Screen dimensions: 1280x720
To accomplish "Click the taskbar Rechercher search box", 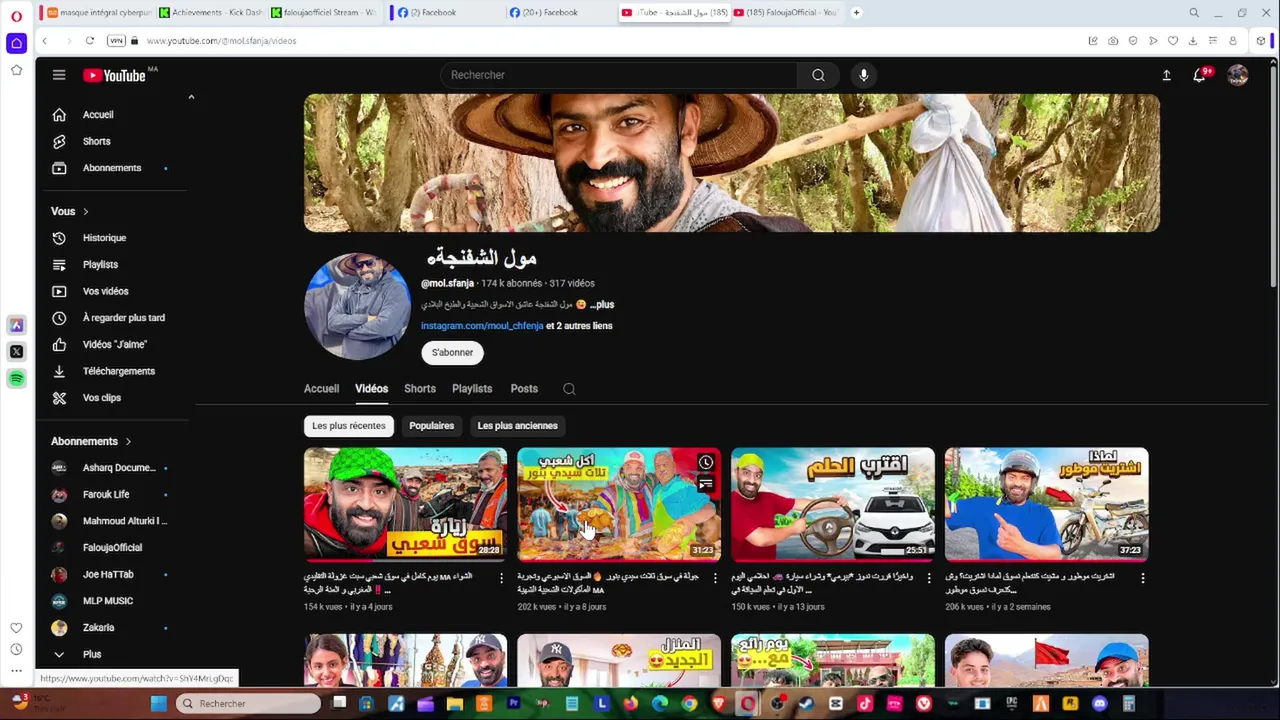I will point(248,704).
